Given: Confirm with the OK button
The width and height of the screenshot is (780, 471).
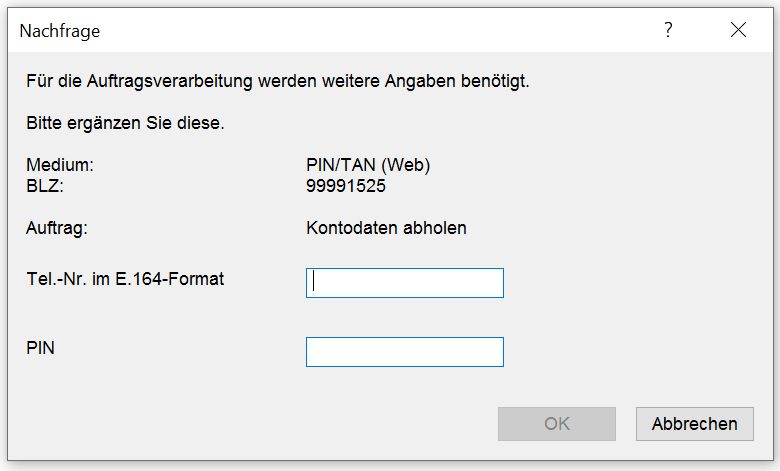Looking at the screenshot, I should tap(557, 424).
